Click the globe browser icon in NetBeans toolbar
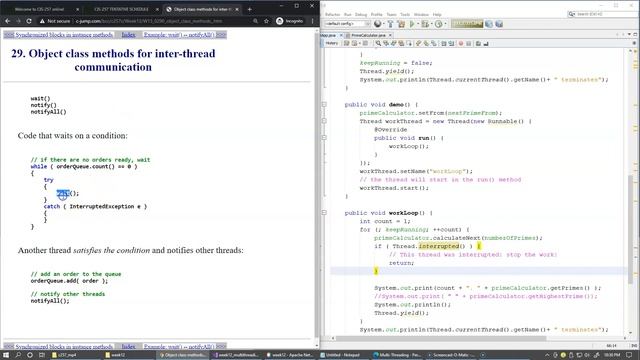 point(378,24)
